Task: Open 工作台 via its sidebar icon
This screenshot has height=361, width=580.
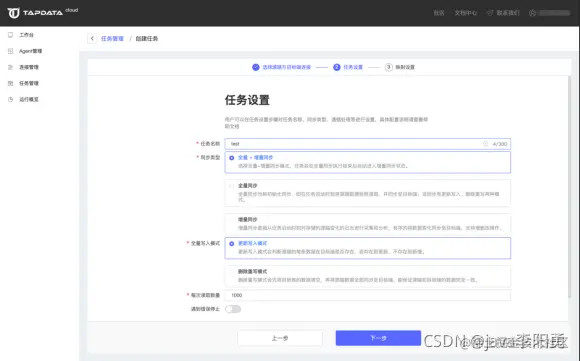Action: (10, 35)
